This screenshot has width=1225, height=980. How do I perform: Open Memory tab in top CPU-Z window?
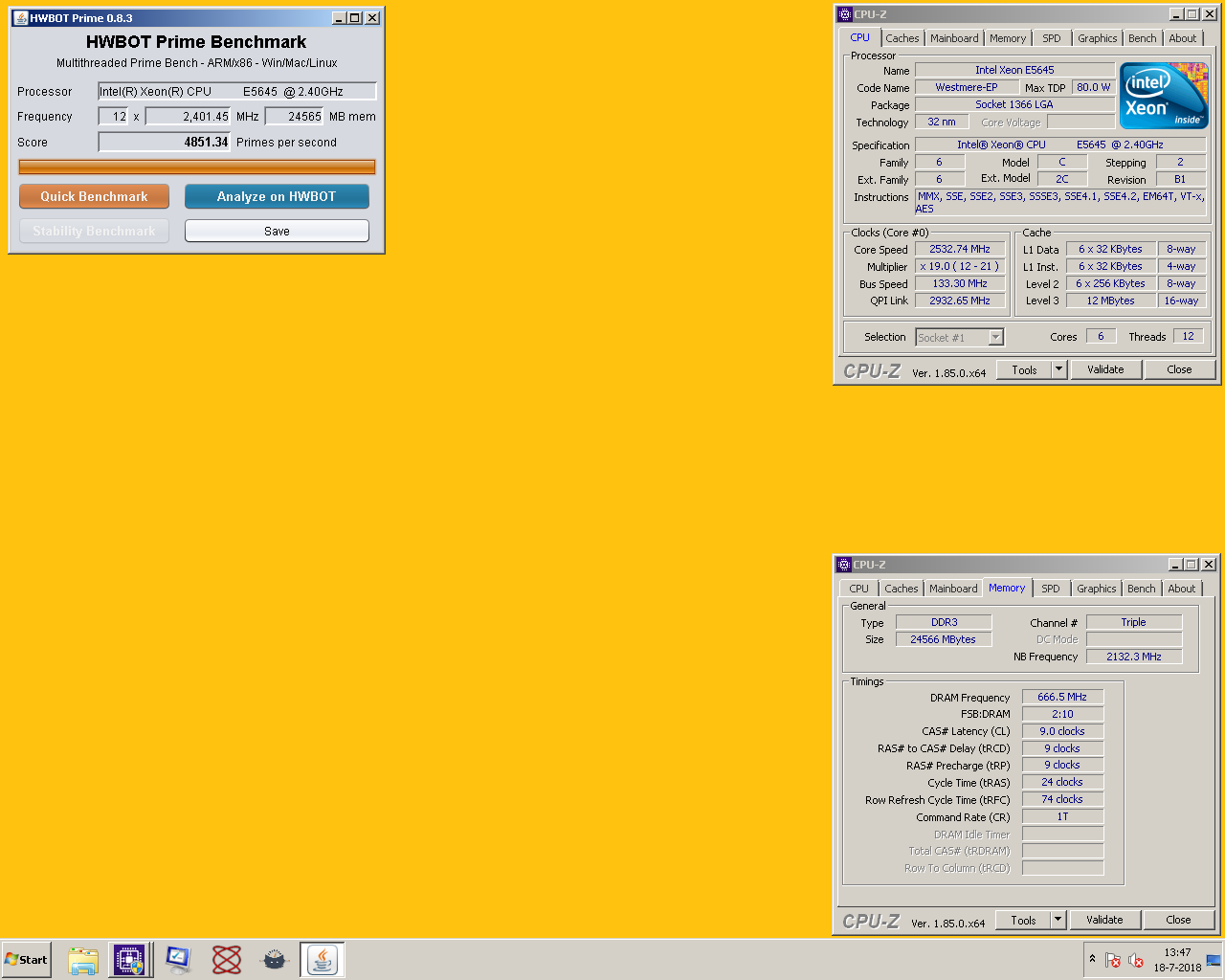tap(1008, 38)
